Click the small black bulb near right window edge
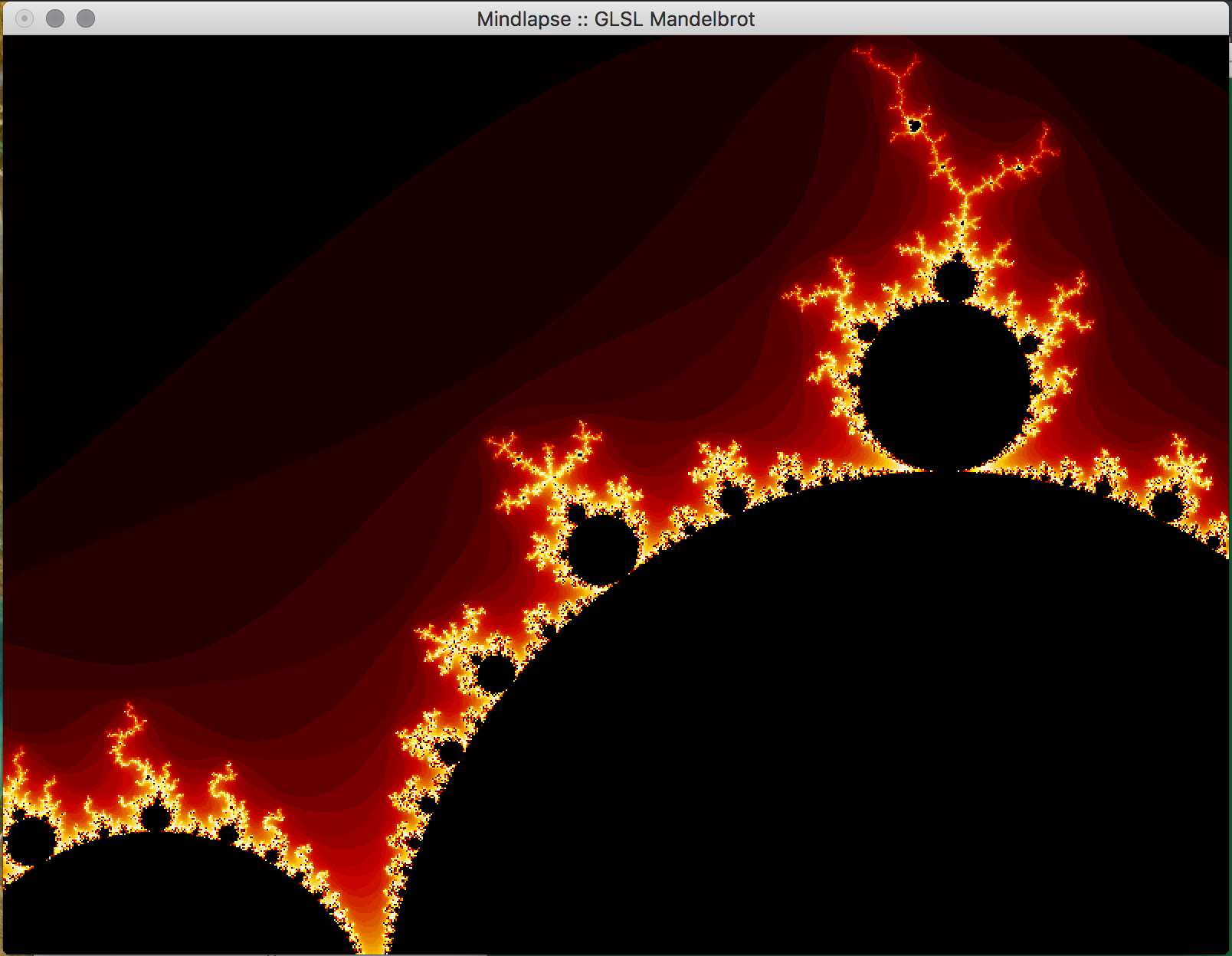The height and width of the screenshot is (956, 1232). coord(1168,506)
